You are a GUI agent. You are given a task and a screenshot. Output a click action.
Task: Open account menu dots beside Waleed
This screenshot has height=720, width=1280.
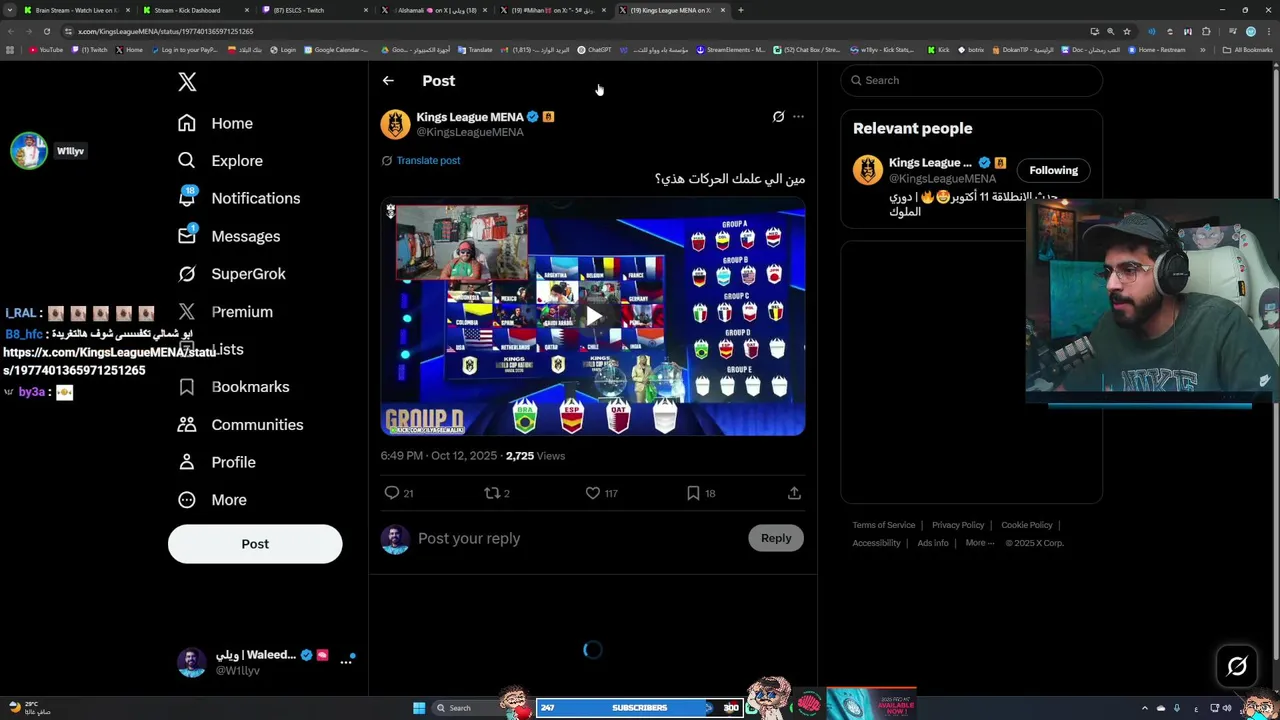pos(346,662)
